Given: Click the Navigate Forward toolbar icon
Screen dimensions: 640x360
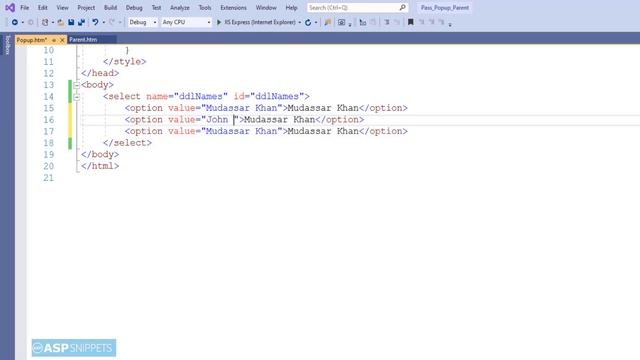Looking at the screenshot, I should point(31,22).
